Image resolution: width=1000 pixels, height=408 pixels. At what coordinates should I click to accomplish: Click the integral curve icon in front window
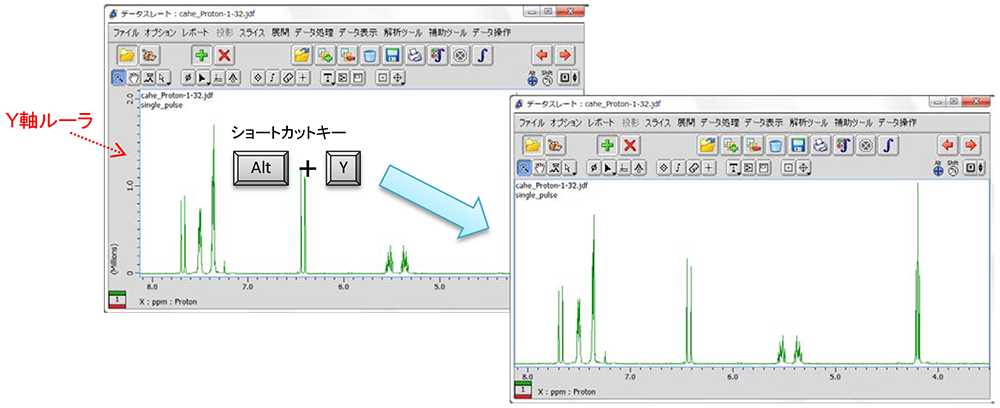pyautogui.click(x=886, y=145)
